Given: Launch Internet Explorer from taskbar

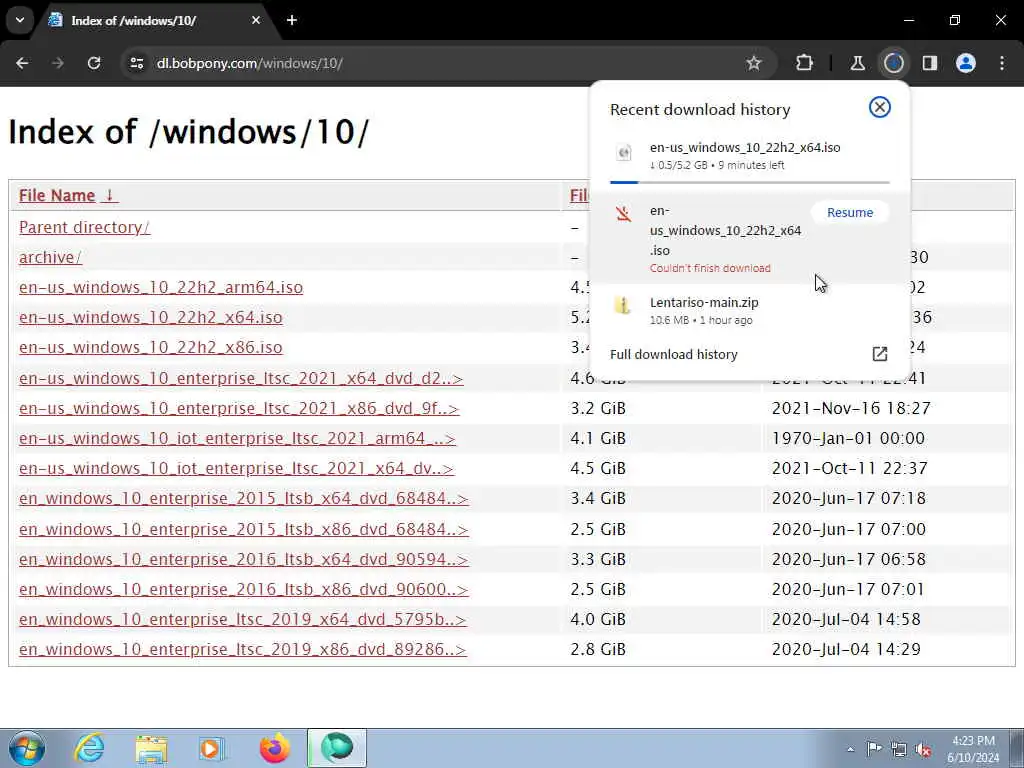Looking at the screenshot, I should click(89, 748).
